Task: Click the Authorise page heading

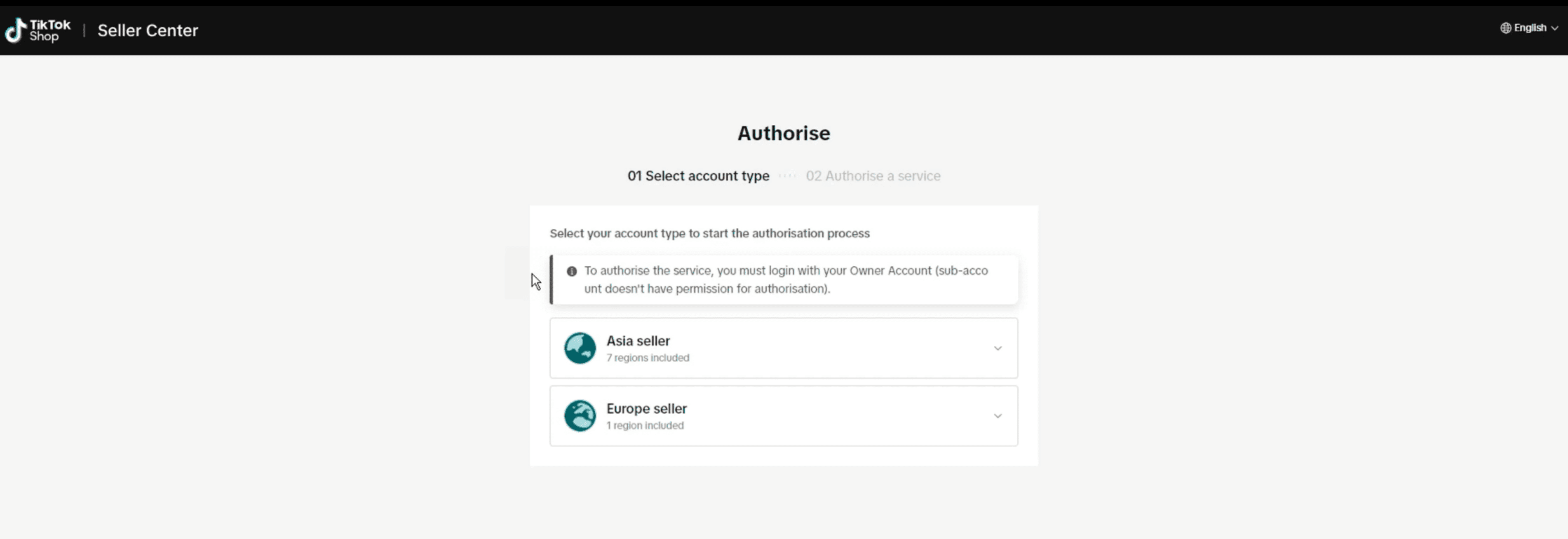Action: point(784,133)
